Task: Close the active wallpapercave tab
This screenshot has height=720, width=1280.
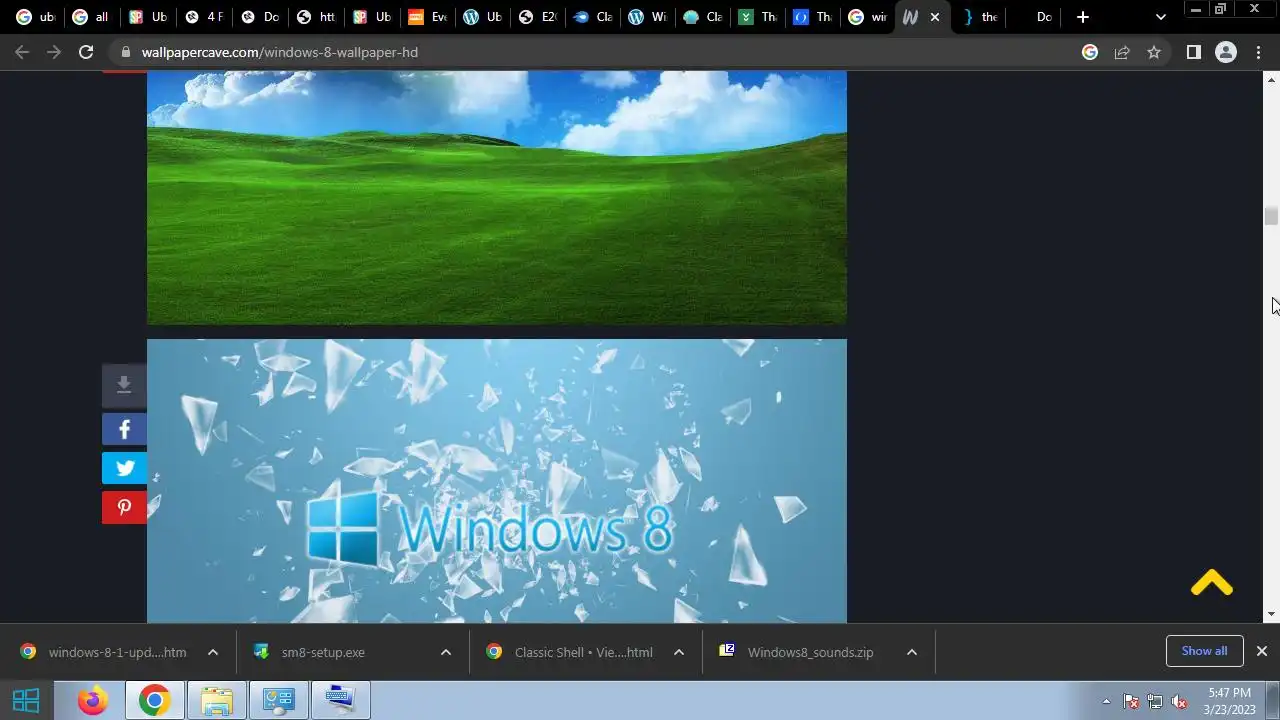Action: [935, 17]
